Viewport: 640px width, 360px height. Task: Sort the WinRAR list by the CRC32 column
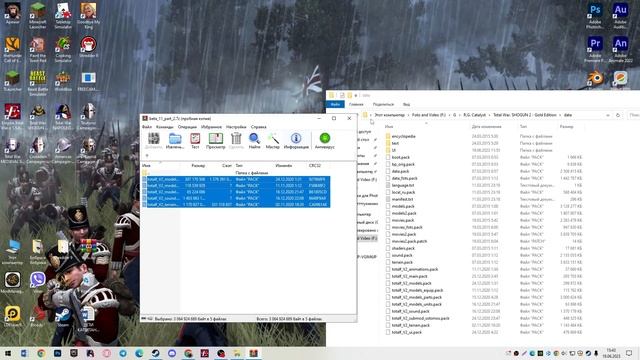(315, 166)
